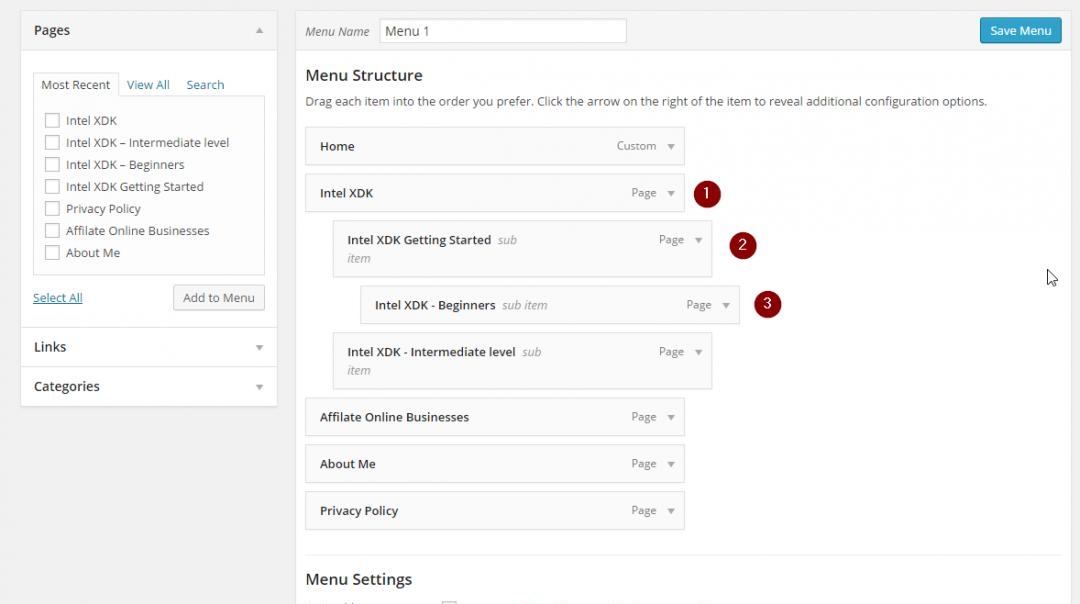Select the Intel XDK menu item bar

point(495,193)
